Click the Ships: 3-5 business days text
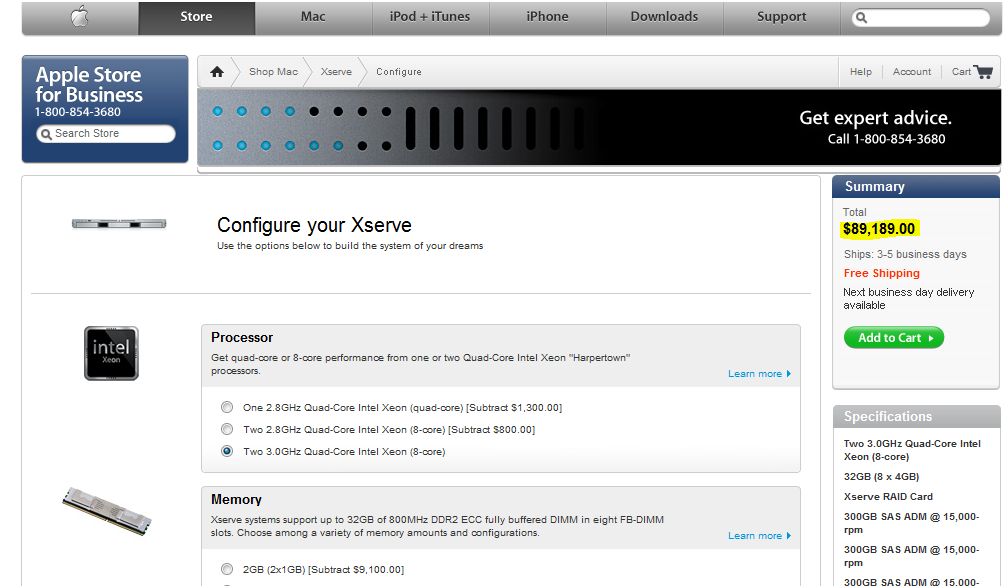Viewport: 1008px width, 588px height. [x=905, y=254]
